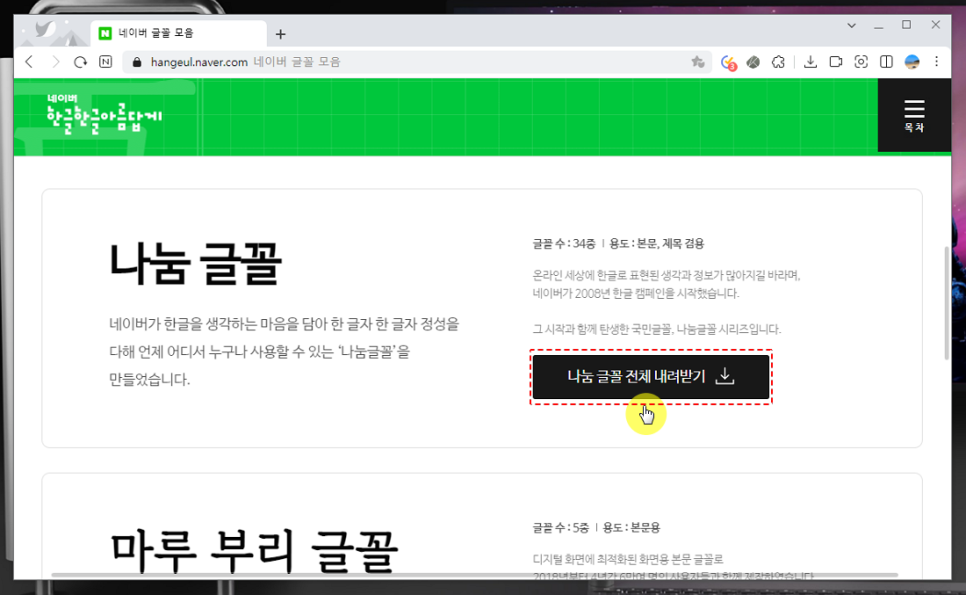Open a new browser tab
966x595 pixels.
coord(280,34)
